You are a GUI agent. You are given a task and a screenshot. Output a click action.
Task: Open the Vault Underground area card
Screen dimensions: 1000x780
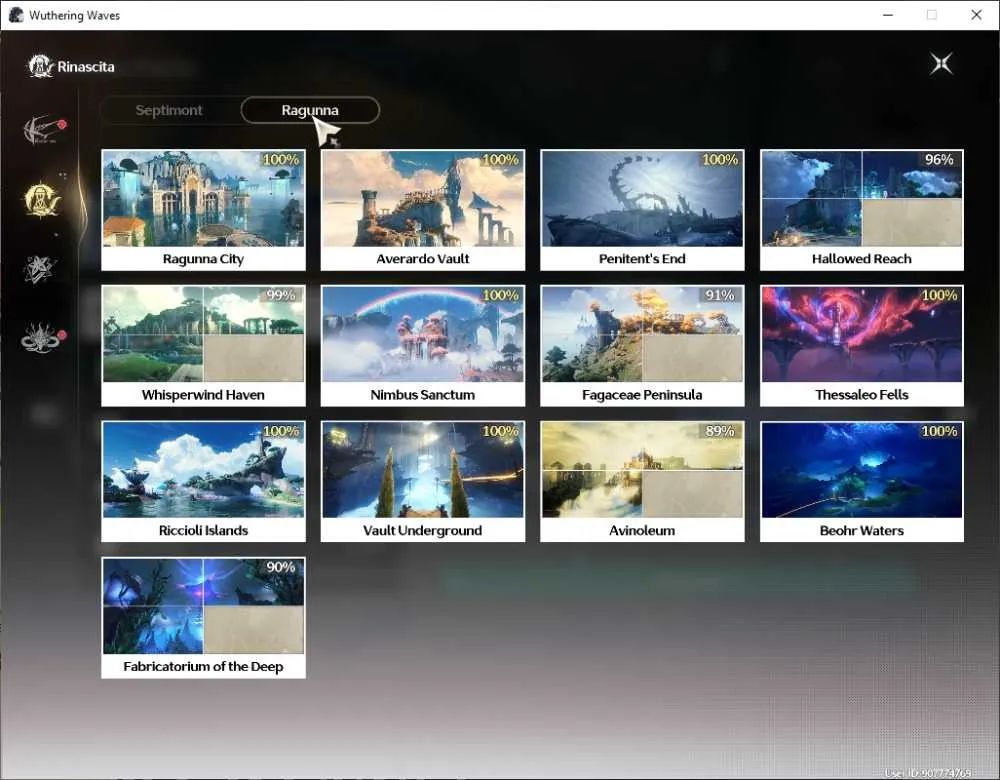423,482
